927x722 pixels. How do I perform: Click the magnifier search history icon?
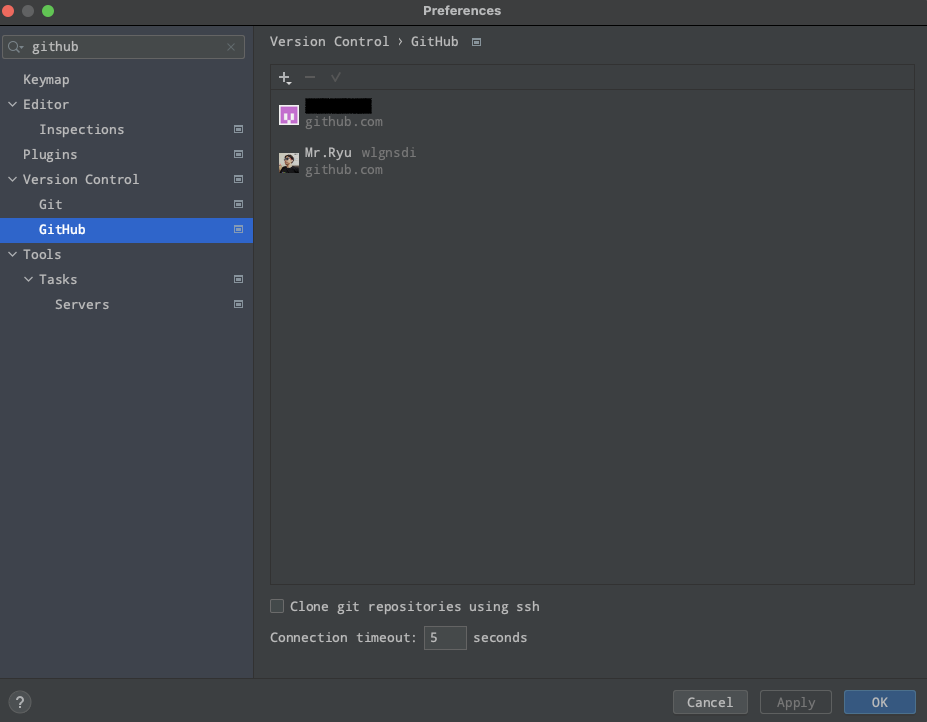pos(15,47)
